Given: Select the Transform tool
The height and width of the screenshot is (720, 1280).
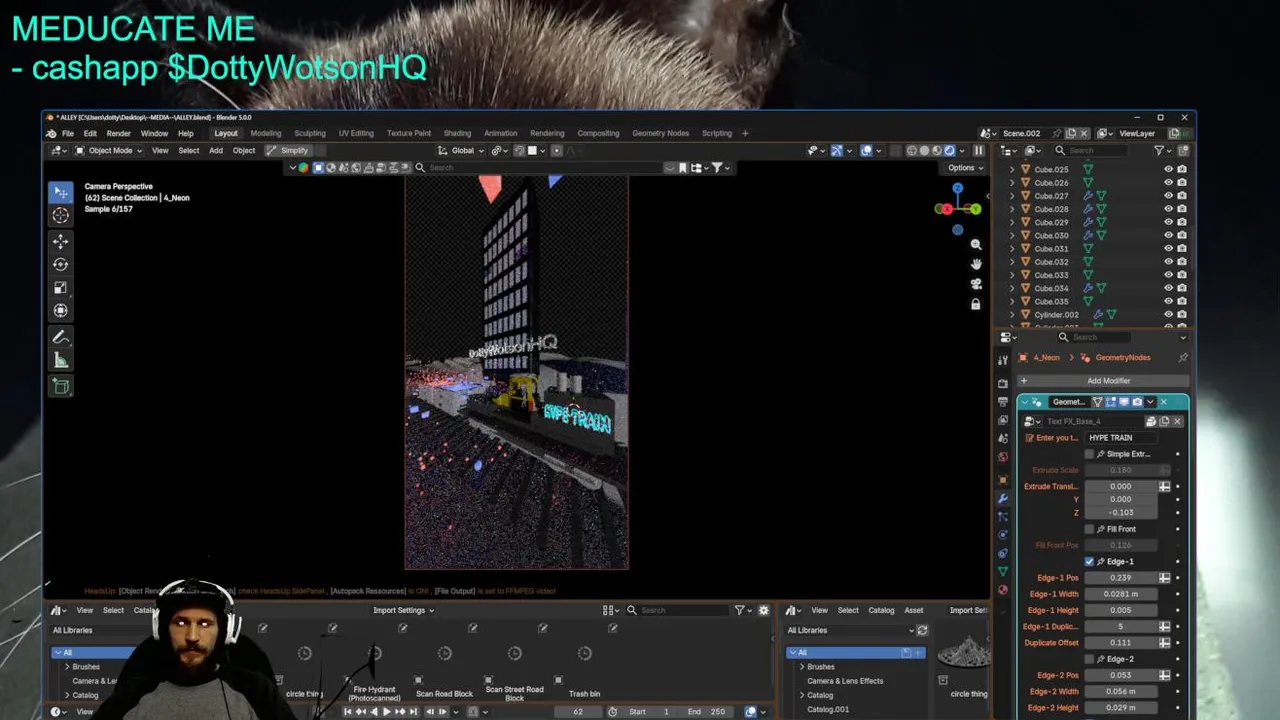Looking at the screenshot, I should [x=61, y=310].
